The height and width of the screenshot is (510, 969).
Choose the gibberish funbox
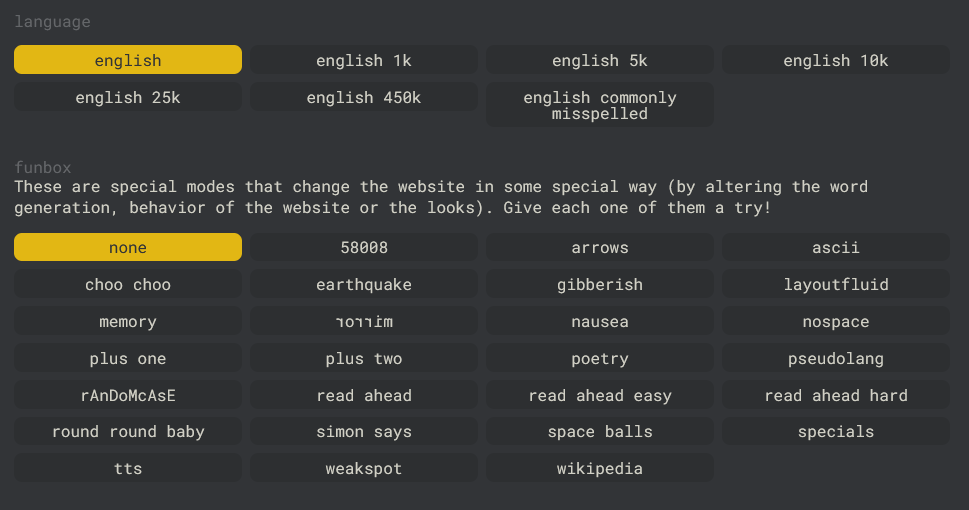pyautogui.click(x=599, y=284)
